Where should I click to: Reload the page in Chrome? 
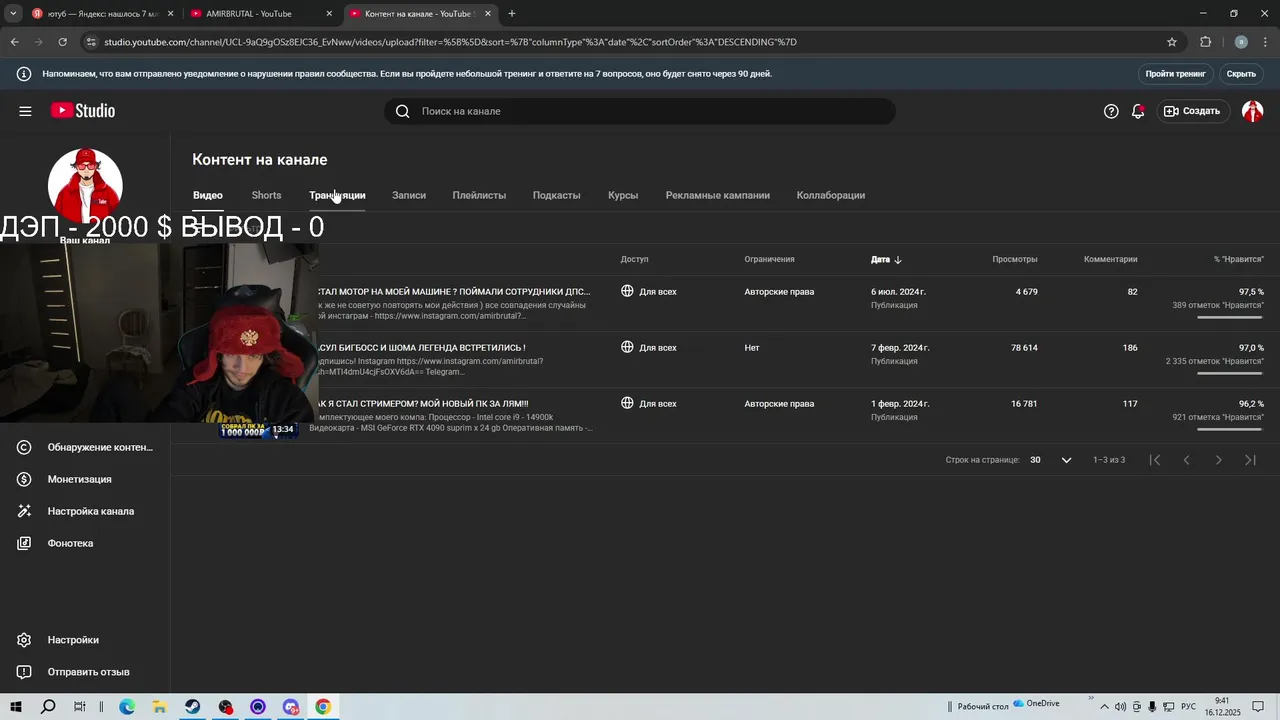click(x=62, y=42)
